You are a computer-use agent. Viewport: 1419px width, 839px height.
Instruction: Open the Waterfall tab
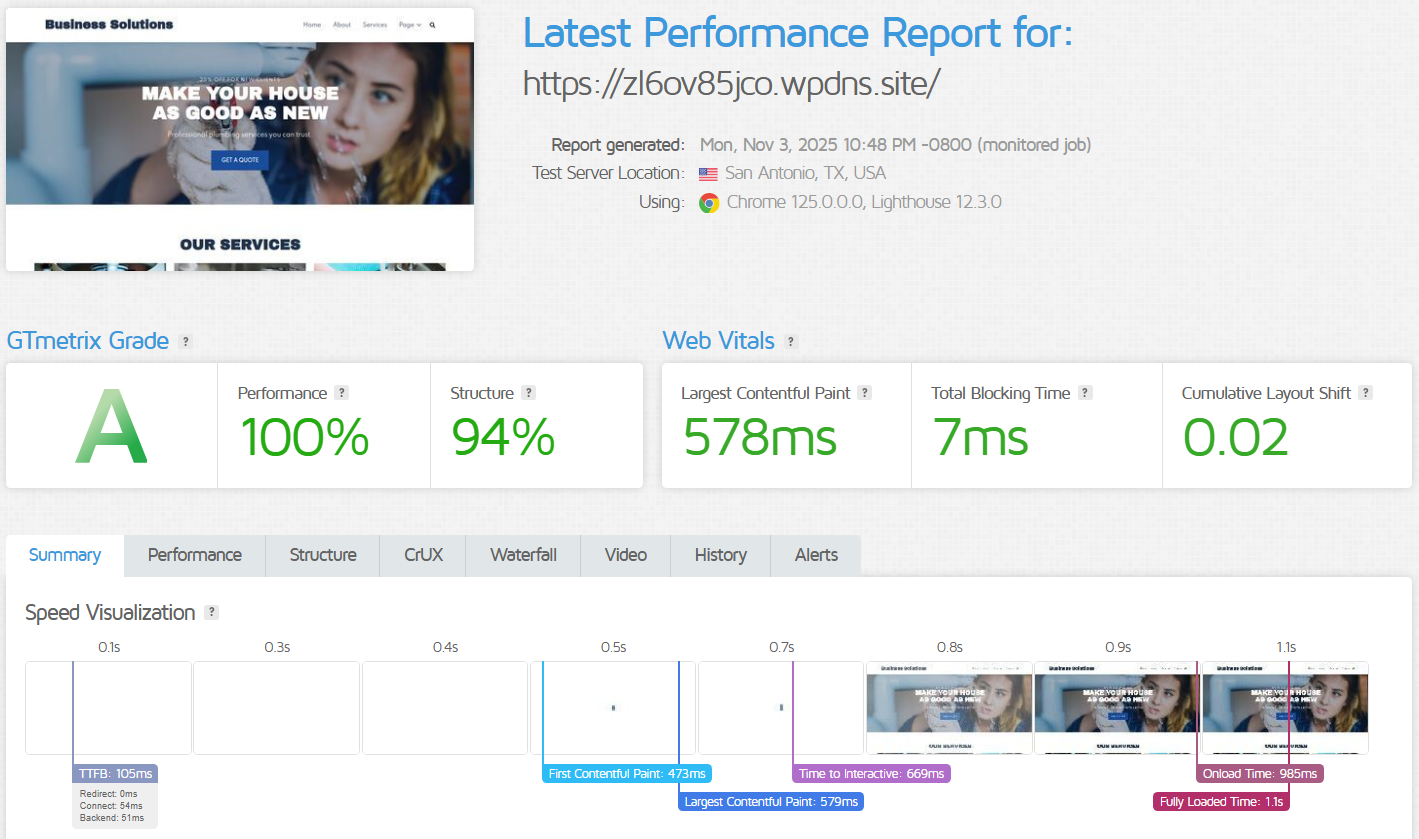pos(523,555)
